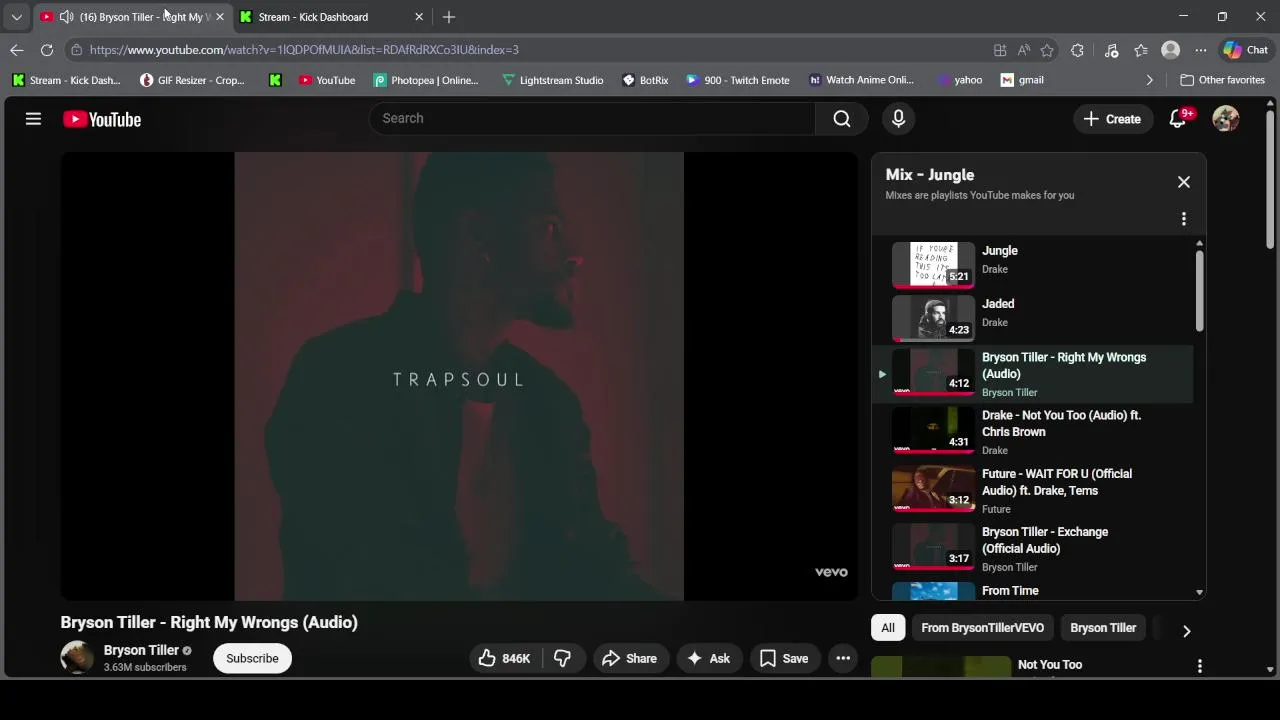Open Bryson Tiller channel avatar
This screenshot has height=720, width=1280.
(x=77, y=658)
